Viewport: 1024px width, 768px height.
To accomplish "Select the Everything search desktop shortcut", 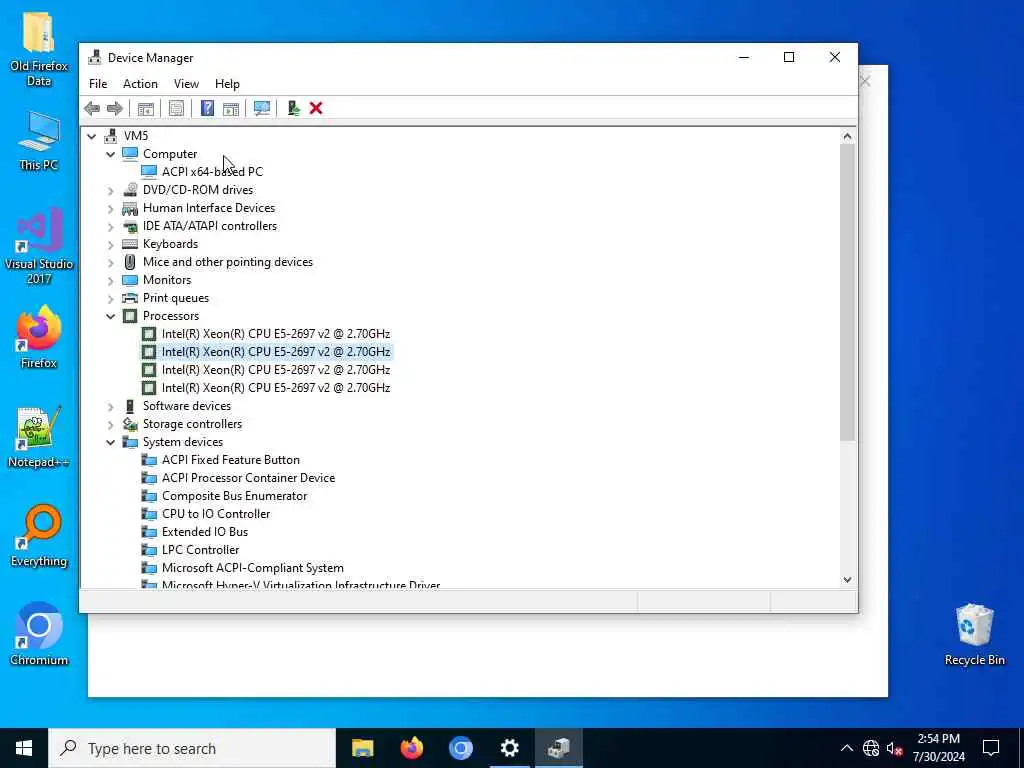I will coord(39,536).
